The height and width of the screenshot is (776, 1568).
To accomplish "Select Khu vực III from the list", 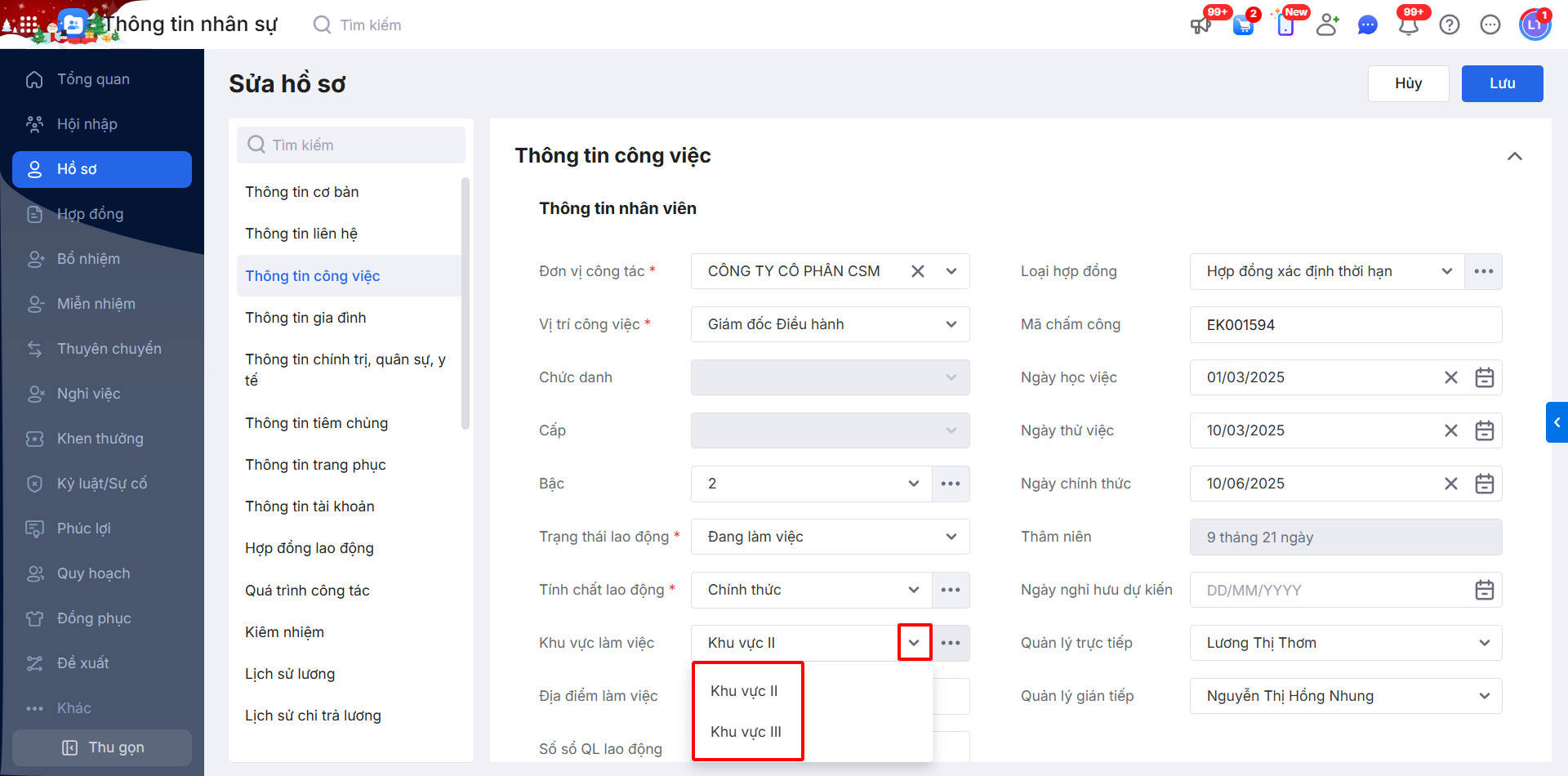I will pyautogui.click(x=746, y=732).
